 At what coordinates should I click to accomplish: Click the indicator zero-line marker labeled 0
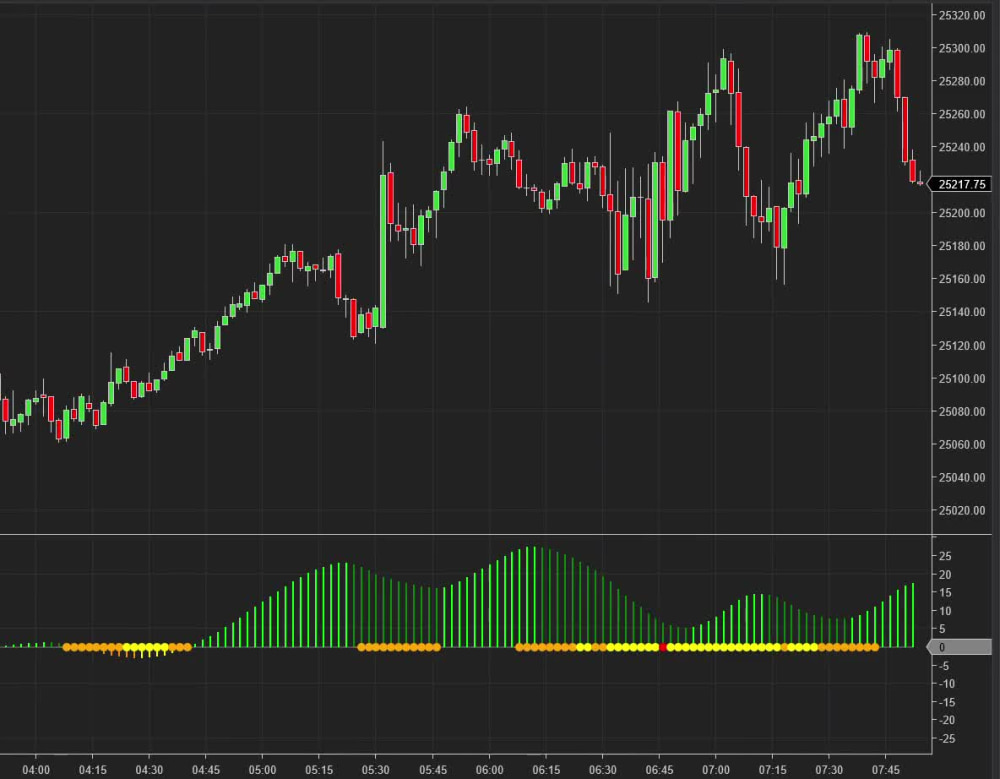(959, 647)
